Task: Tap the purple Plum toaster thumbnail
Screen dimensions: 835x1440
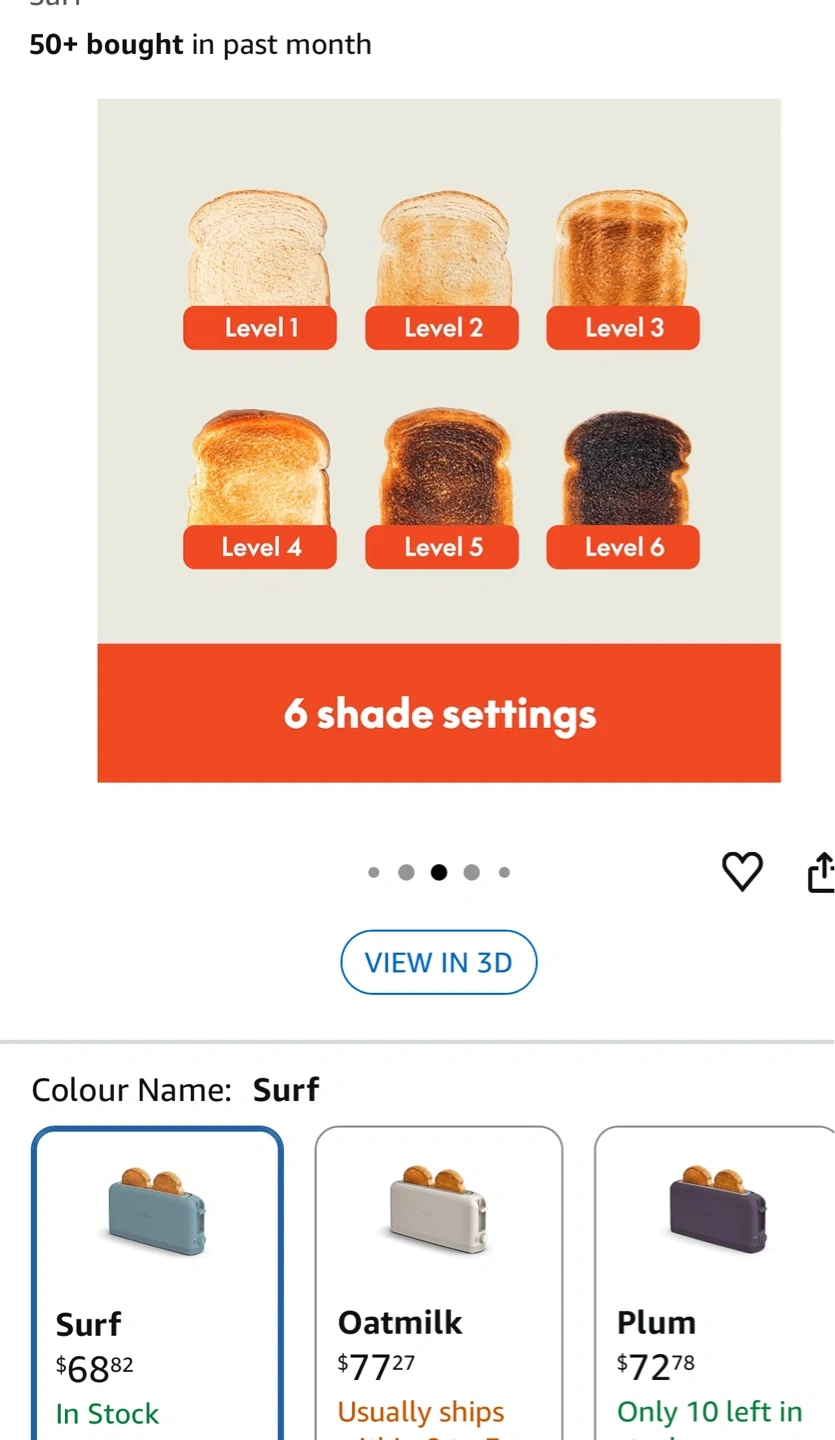Action: point(718,1211)
